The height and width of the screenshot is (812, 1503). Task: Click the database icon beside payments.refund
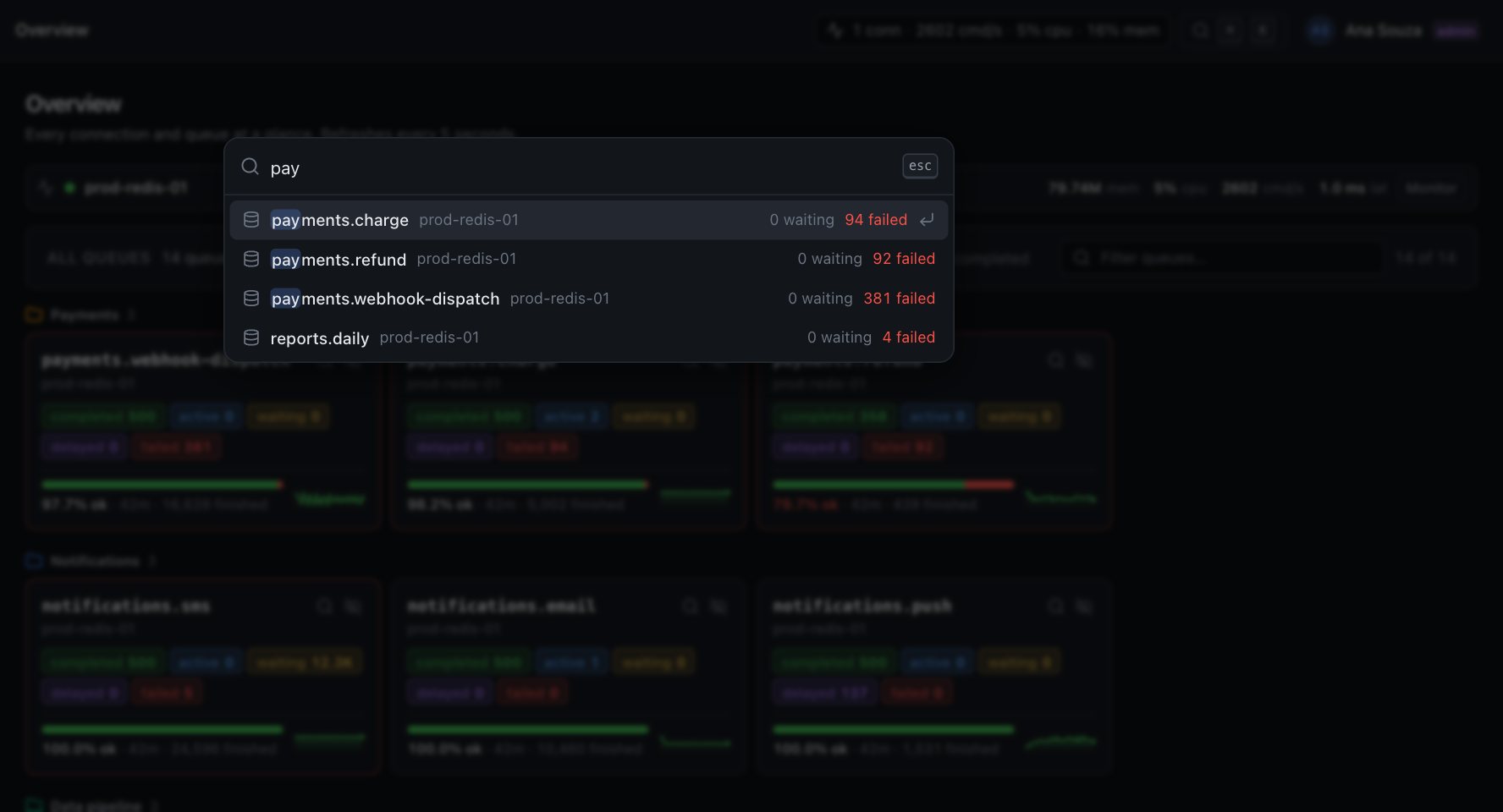[251, 259]
